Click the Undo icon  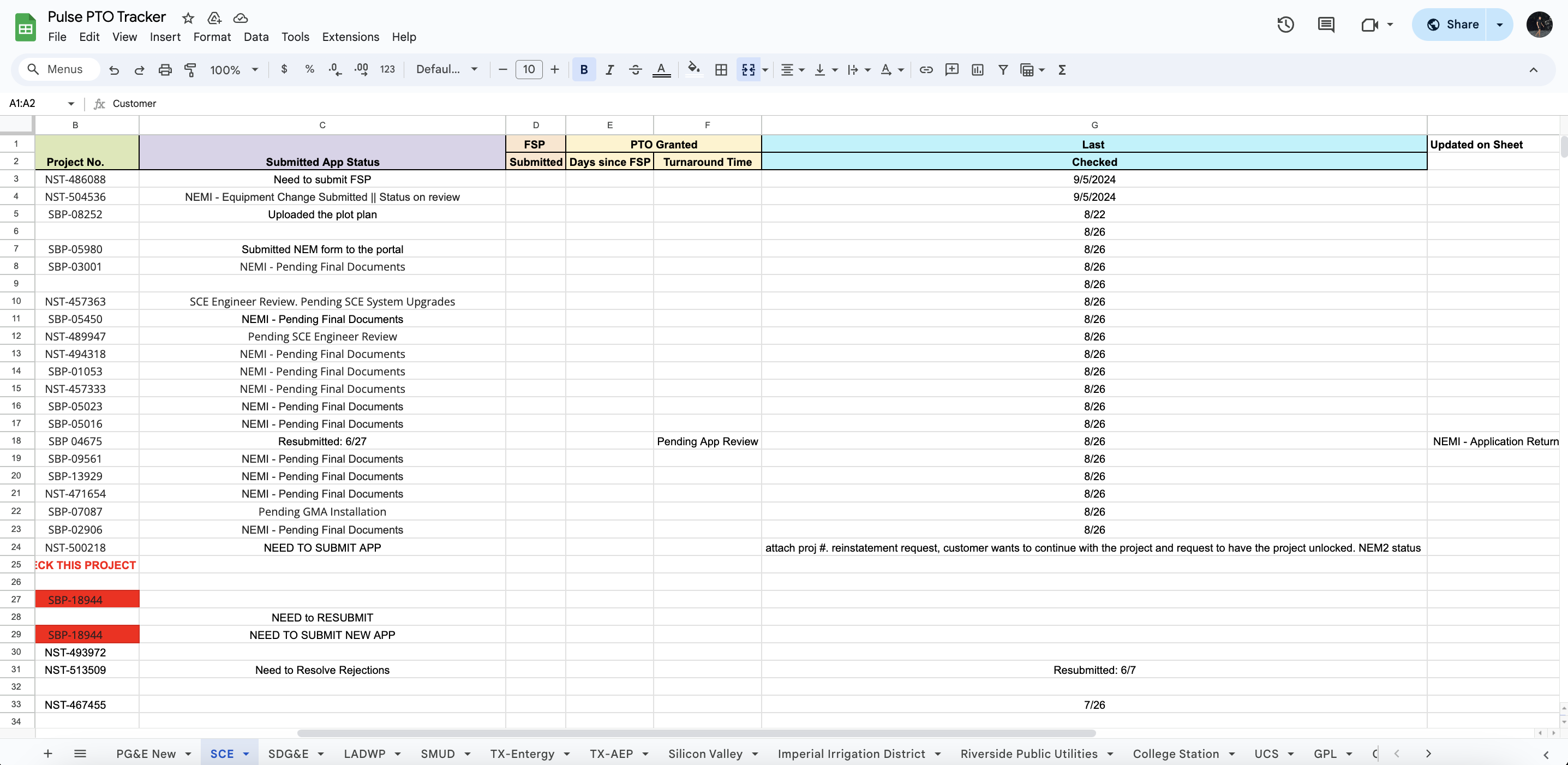click(114, 70)
